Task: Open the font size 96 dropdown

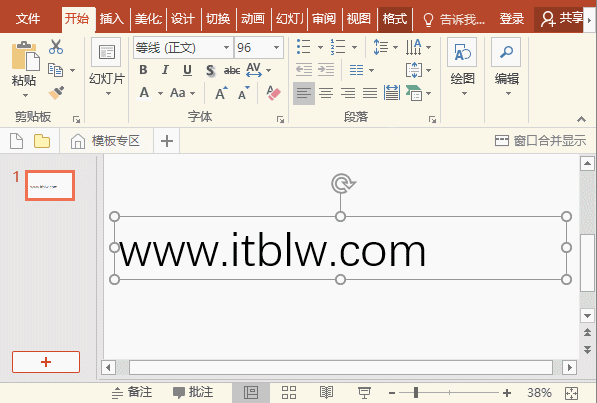Action: click(276, 48)
